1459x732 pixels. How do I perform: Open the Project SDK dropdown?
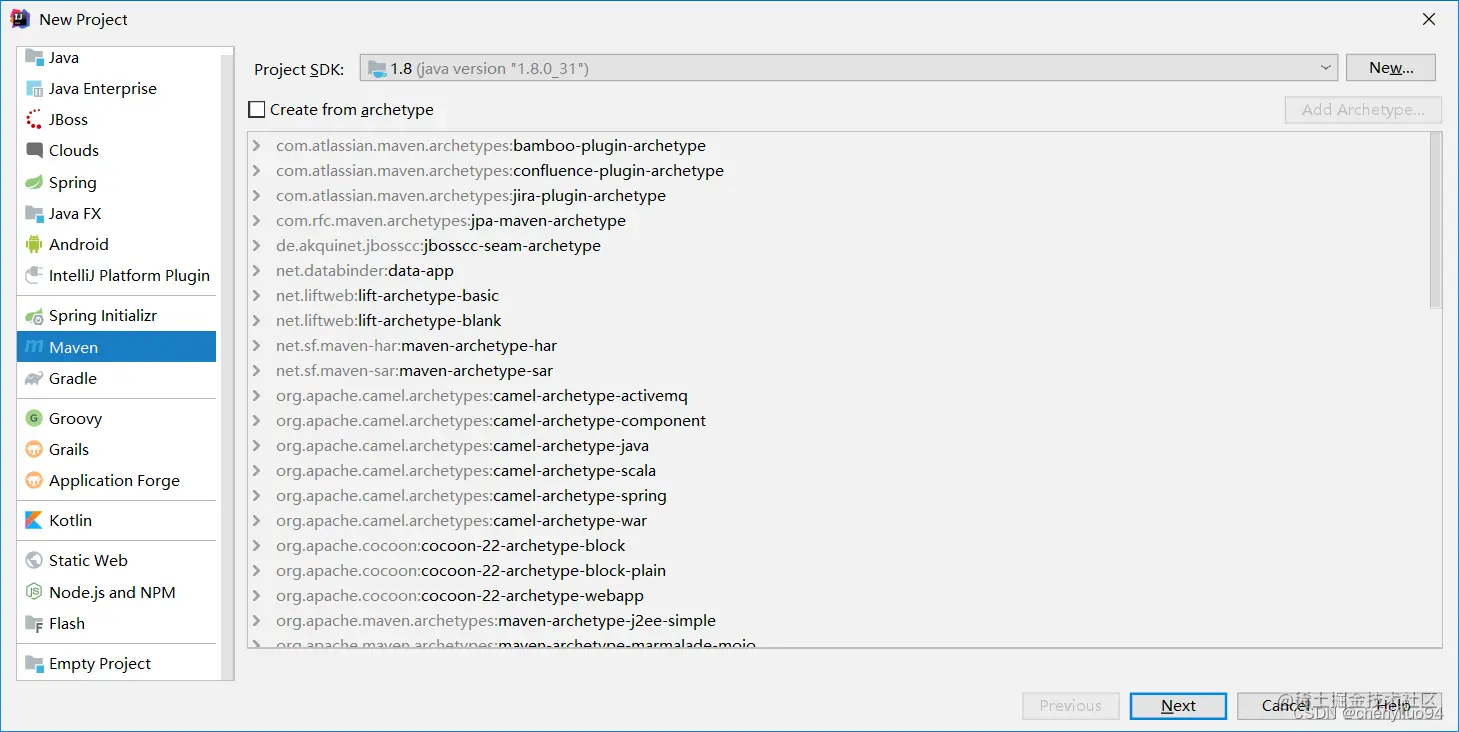pyautogui.click(x=848, y=68)
